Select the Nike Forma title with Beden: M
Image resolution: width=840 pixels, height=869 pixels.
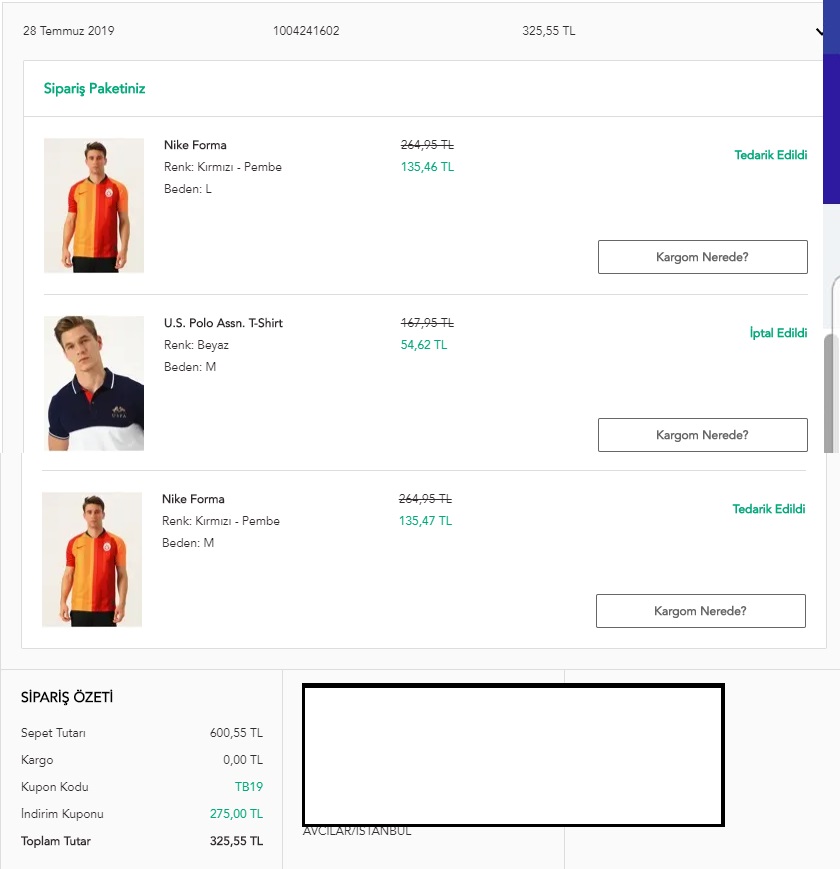(193, 499)
